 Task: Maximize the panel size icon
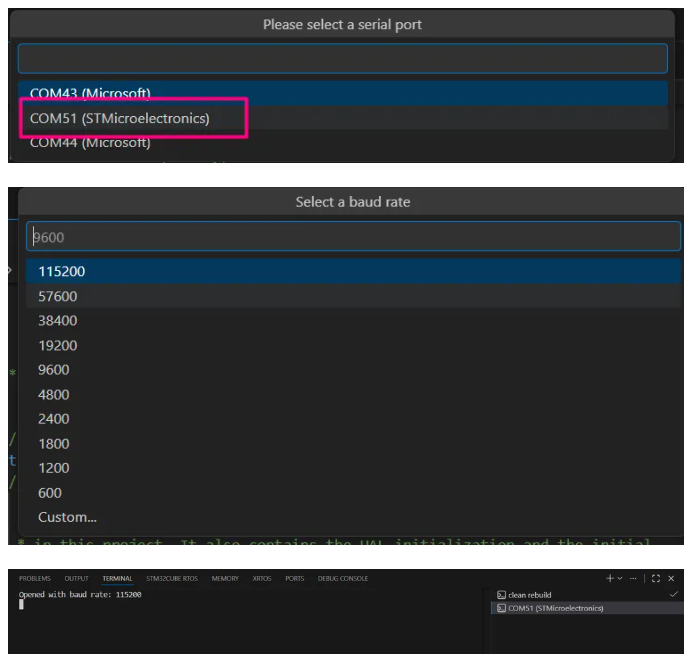(x=656, y=578)
